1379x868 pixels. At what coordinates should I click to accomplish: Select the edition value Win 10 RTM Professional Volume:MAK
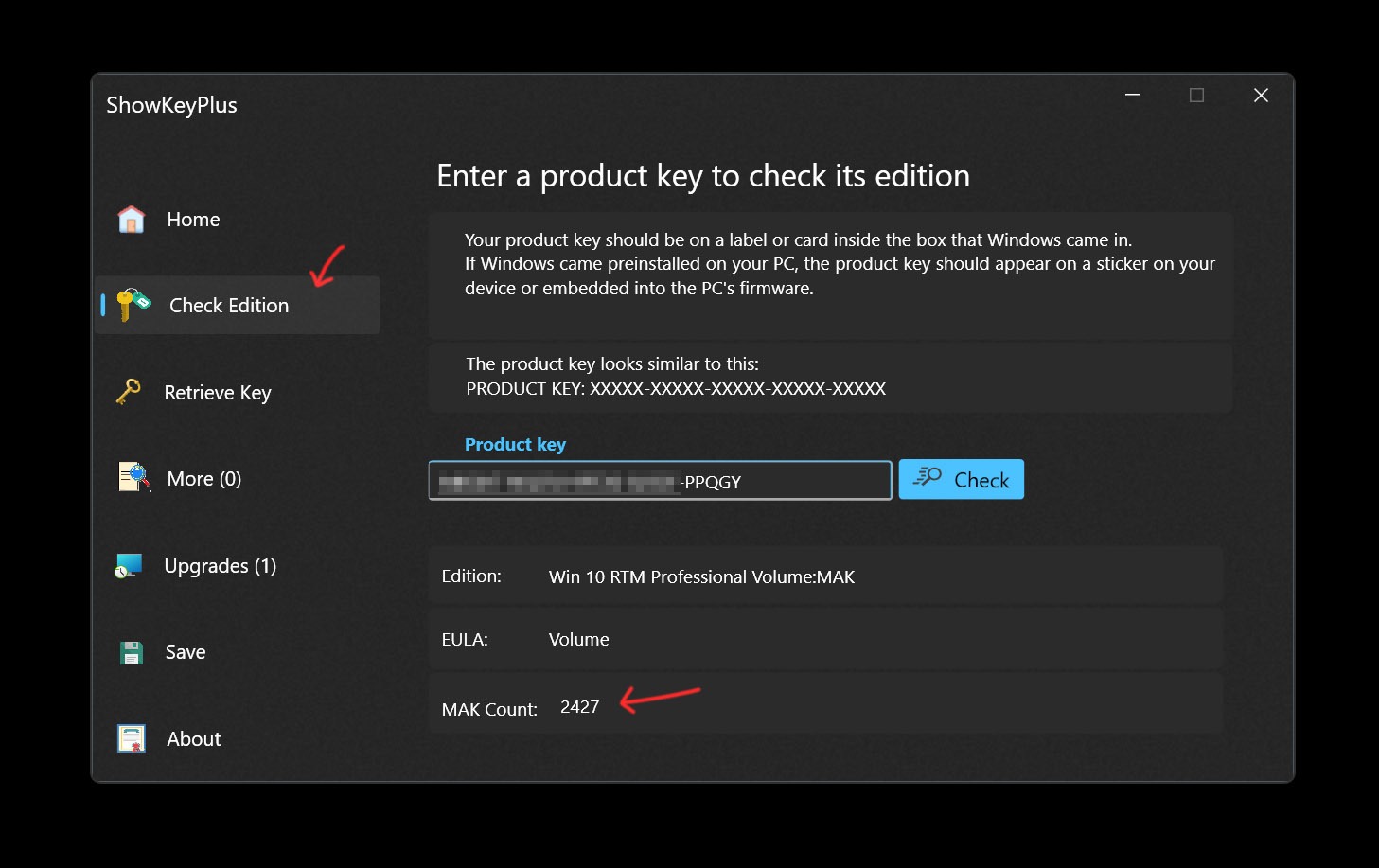[701, 576]
